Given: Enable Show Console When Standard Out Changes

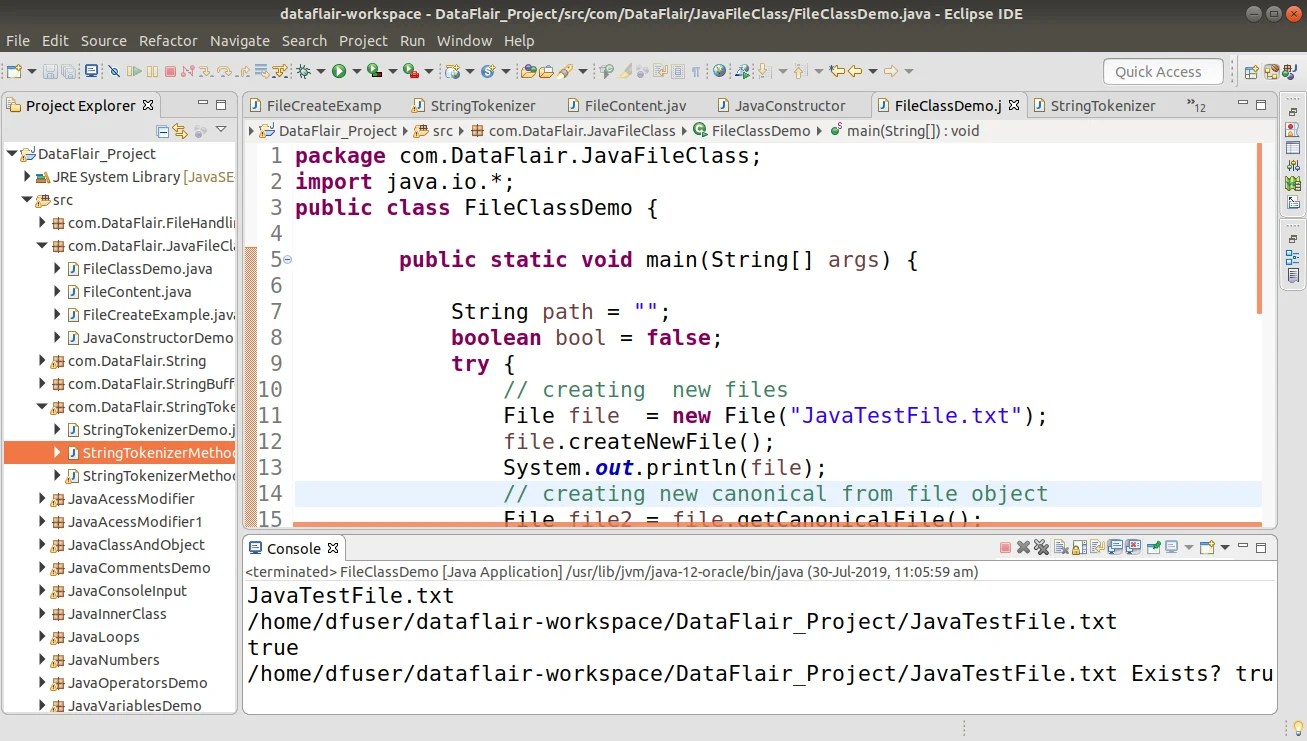Looking at the screenshot, I should click(1115, 547).
